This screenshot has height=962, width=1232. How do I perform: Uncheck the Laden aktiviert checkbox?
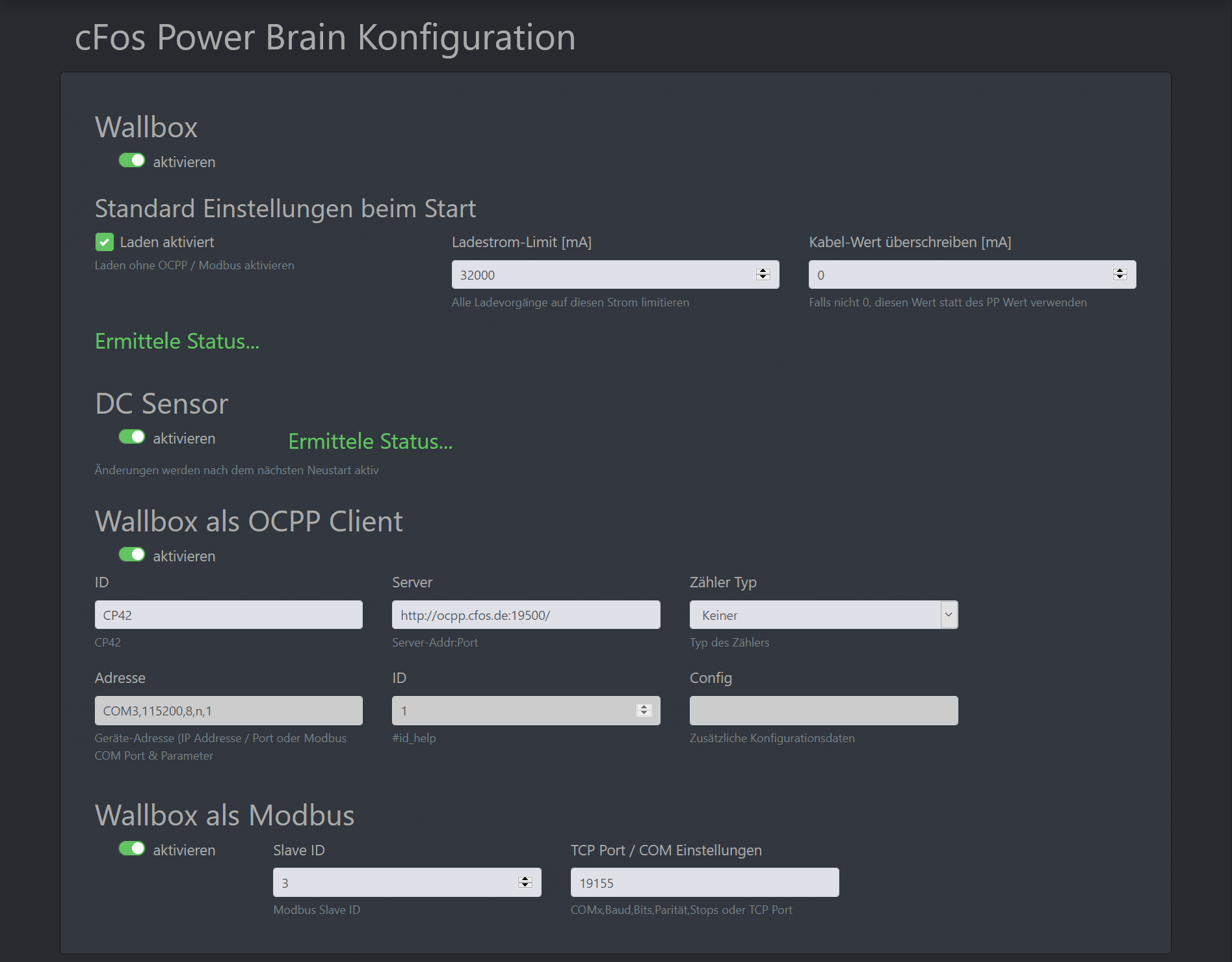[x=104, y=242]
